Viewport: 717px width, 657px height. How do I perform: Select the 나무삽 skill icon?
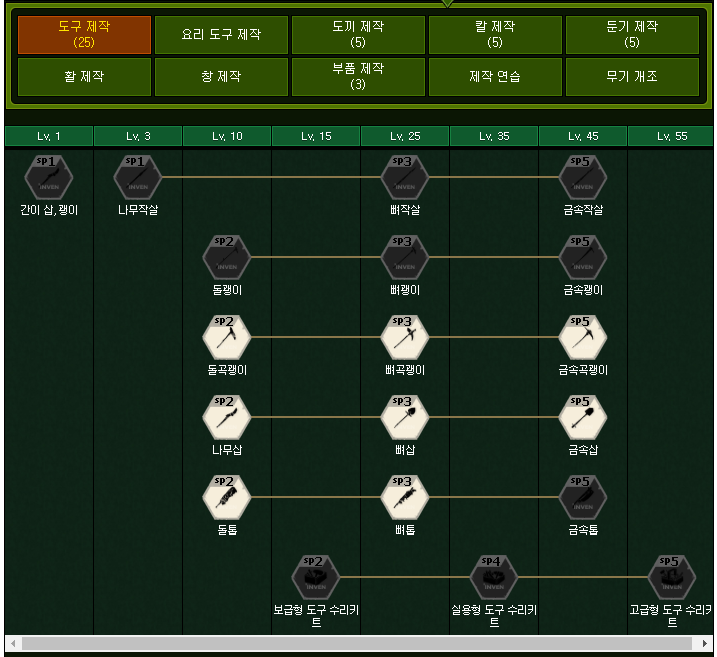(227, 417)
